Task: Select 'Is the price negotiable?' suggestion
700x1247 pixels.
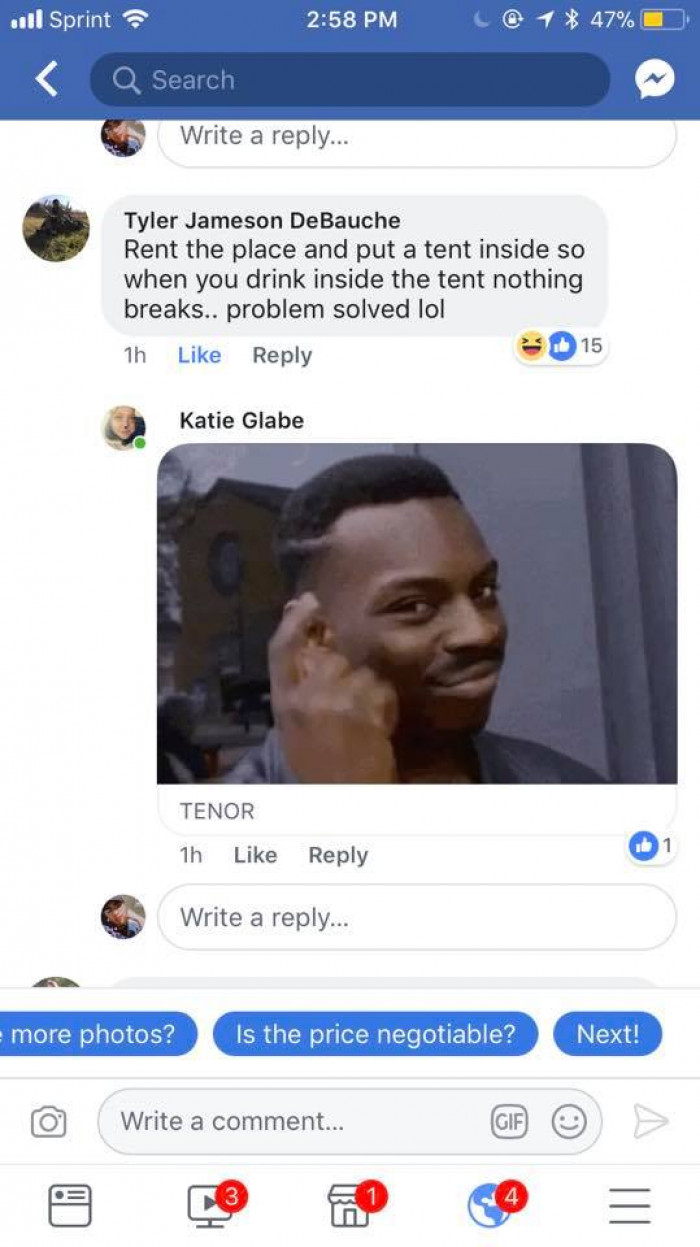Action: 375,1034
